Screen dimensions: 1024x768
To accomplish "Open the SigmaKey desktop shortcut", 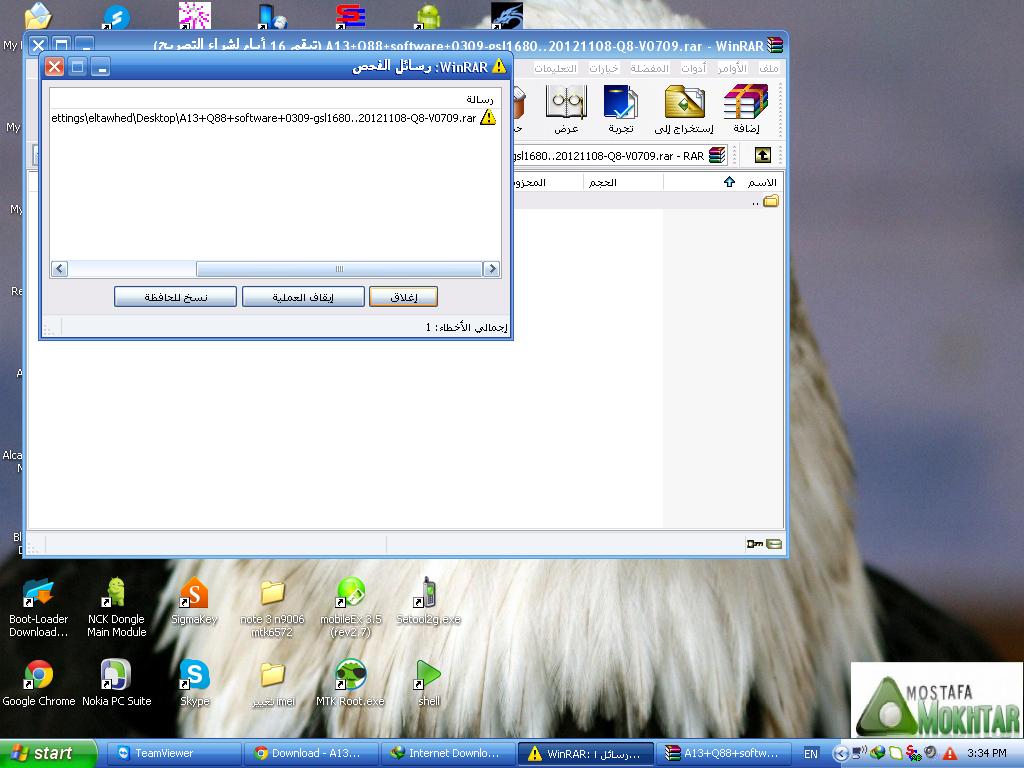I will coord(194,602).
